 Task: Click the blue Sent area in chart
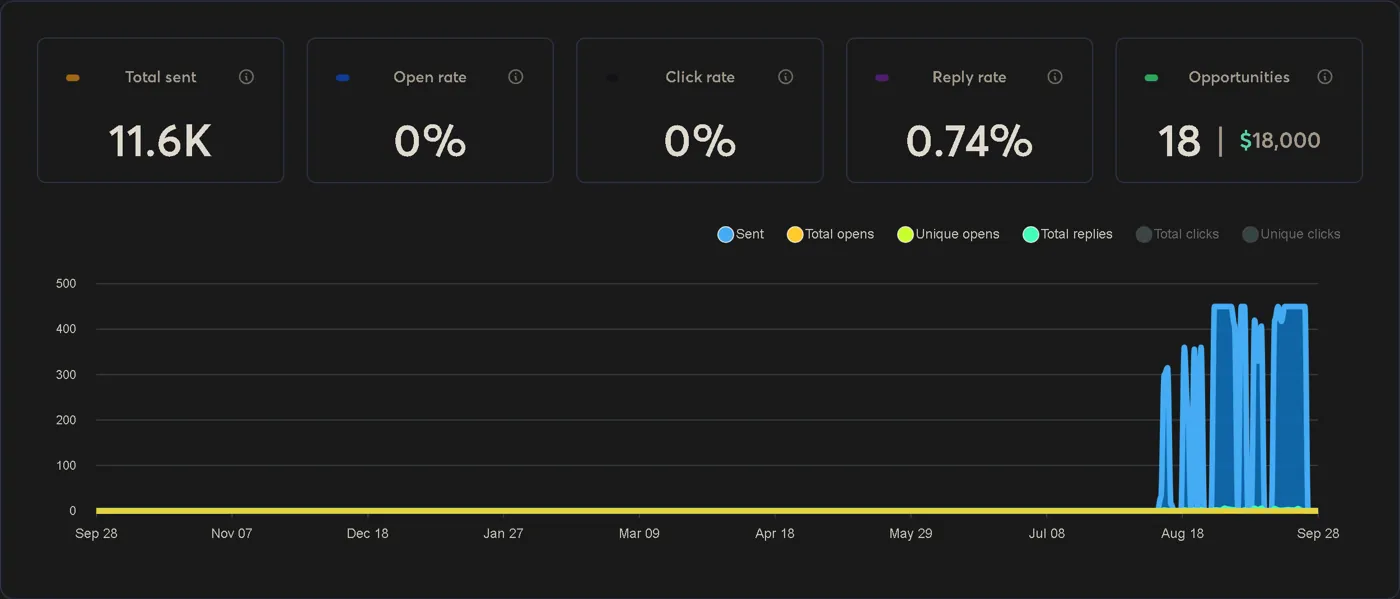click(1292, 410)
